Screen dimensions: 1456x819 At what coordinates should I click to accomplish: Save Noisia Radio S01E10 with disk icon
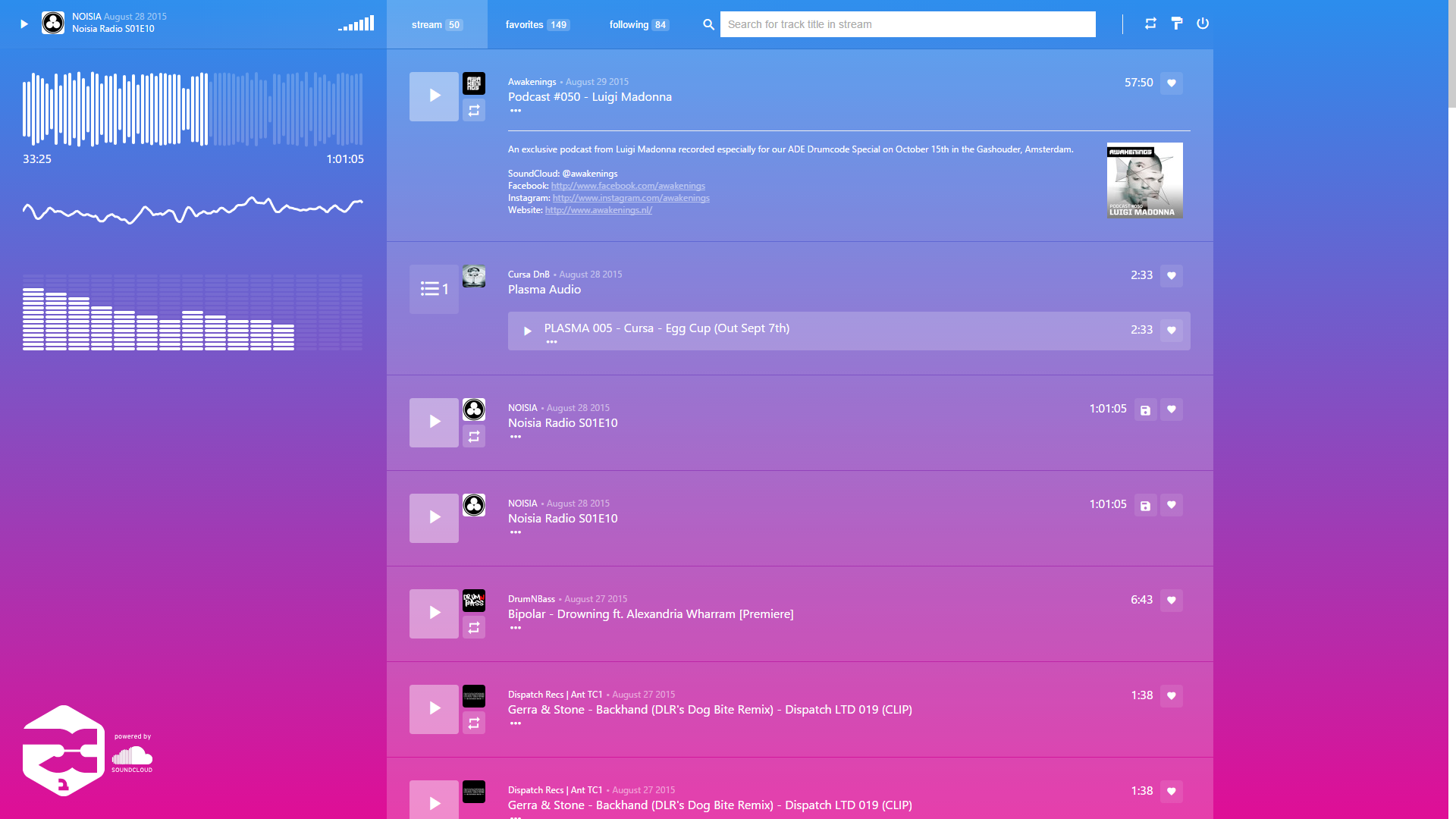1145,410
